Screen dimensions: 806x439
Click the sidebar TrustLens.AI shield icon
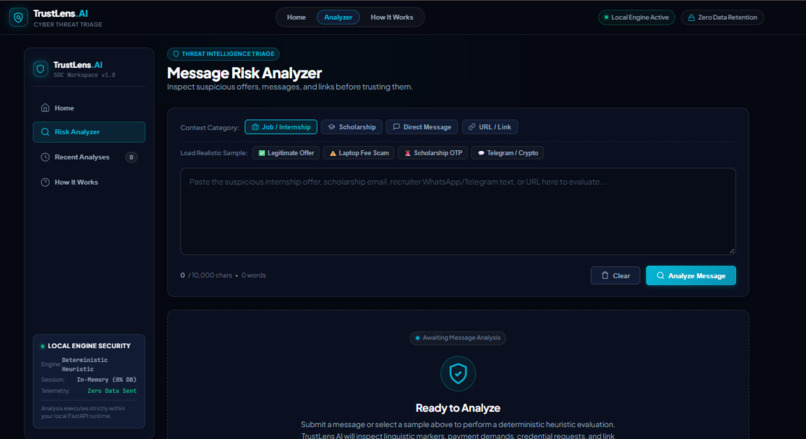41,68
